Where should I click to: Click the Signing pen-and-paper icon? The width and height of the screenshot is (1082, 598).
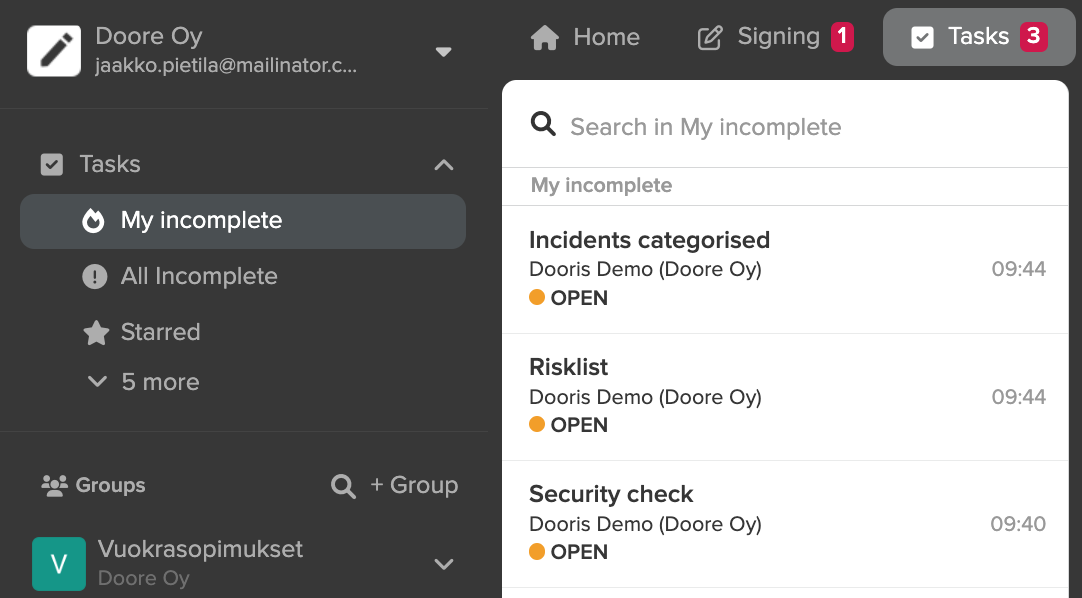tap(710, 38)
